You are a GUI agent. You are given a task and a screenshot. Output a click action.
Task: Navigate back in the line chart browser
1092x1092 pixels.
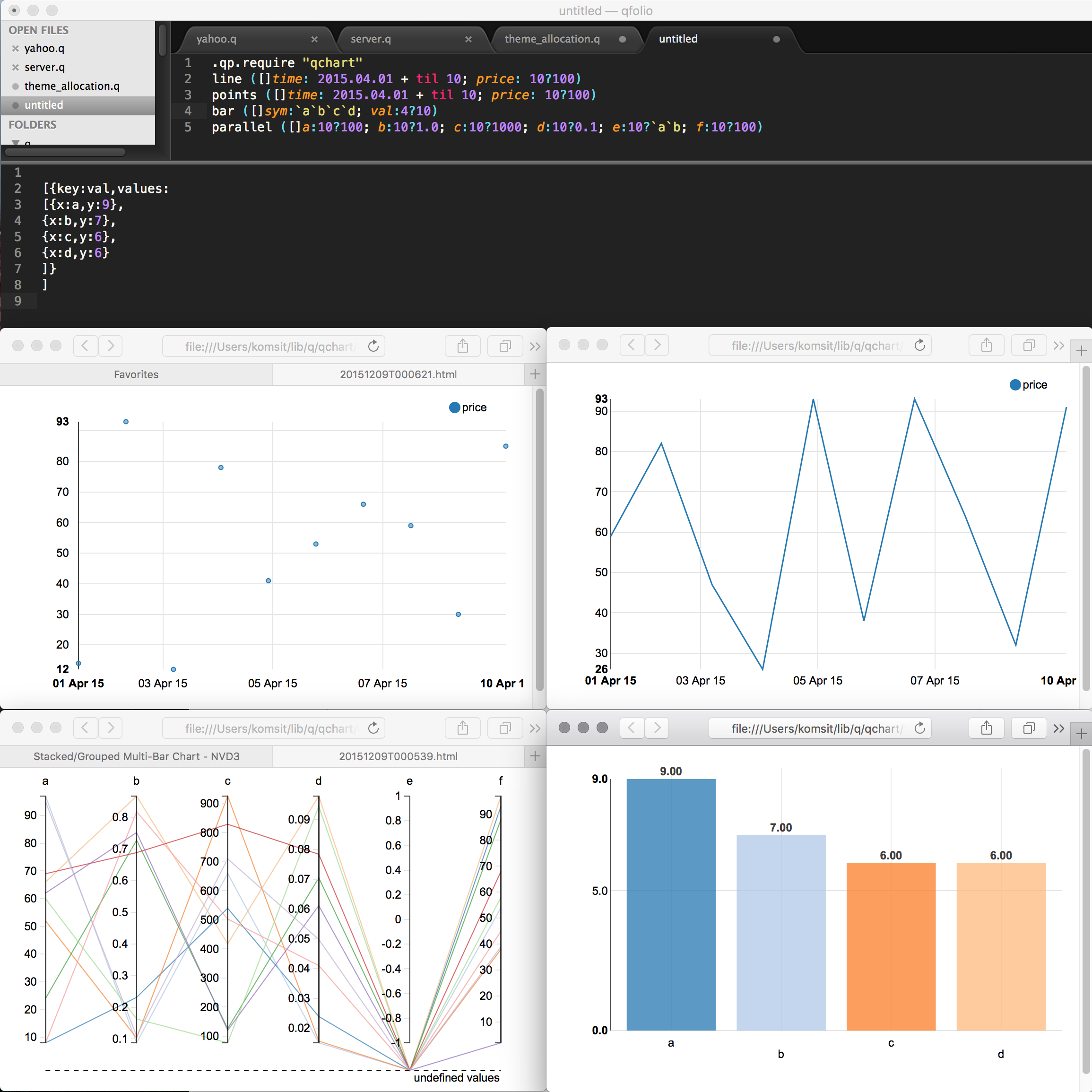coord(632,345)
